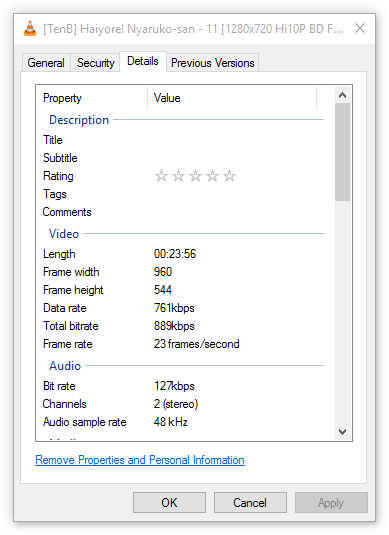Click scrollbar down arrow

342,432
